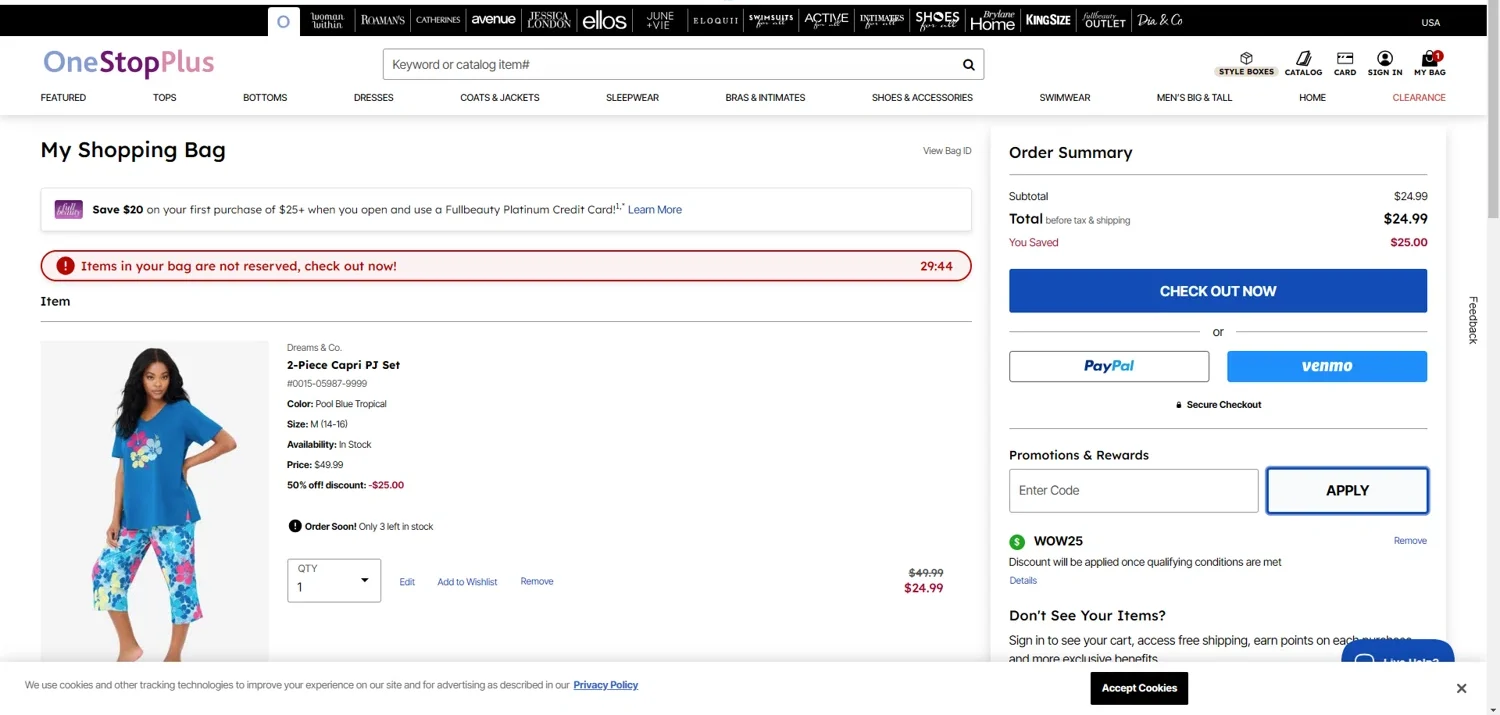
Task: Open the Brylane Home brand logo
Action: pyautogui.click(x=992, y=20)
